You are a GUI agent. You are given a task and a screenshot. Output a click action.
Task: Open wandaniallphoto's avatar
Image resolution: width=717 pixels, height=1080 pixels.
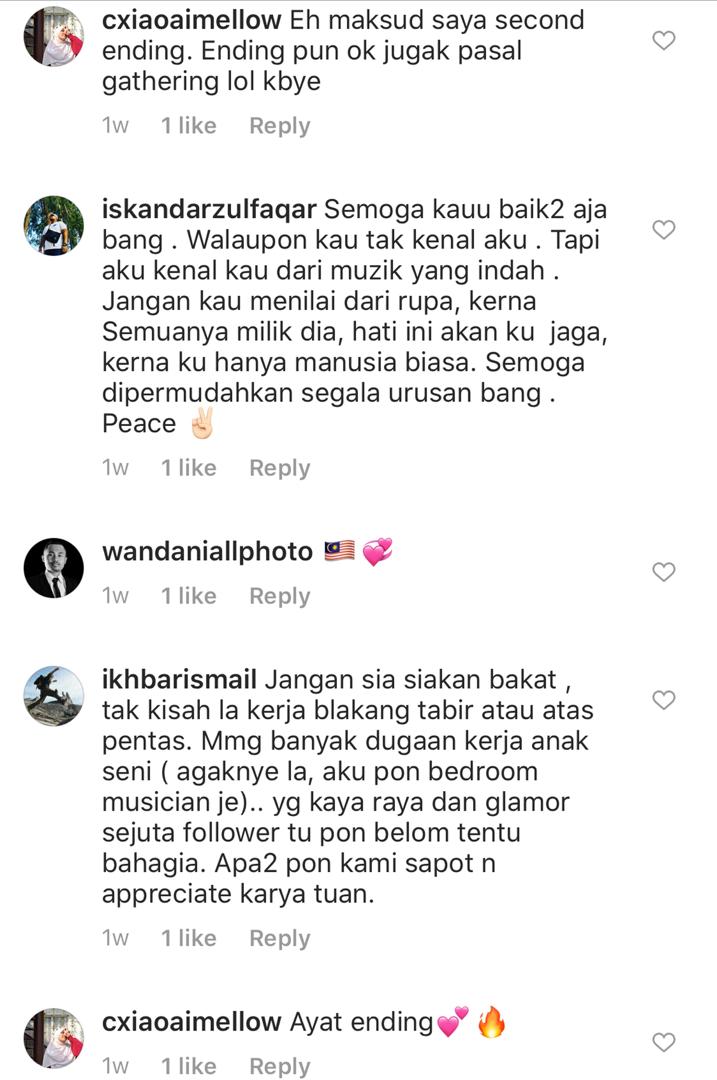coord(54,568)
